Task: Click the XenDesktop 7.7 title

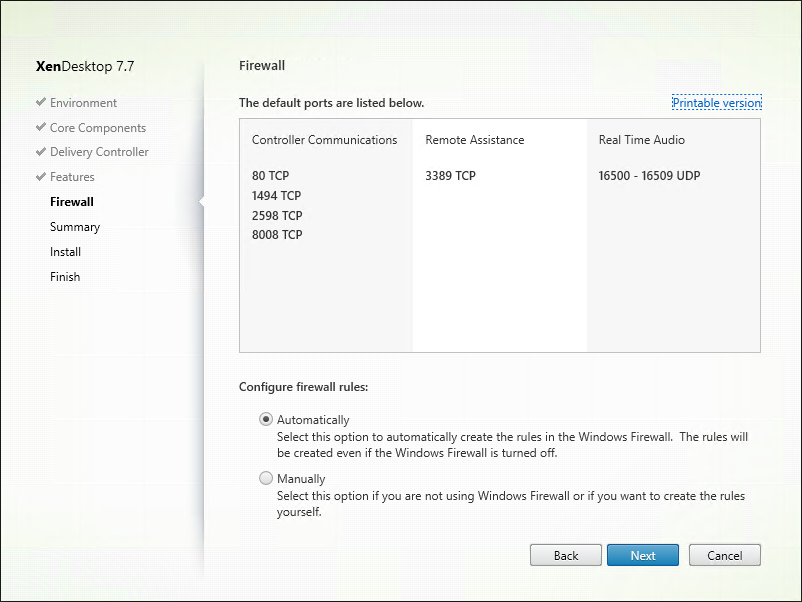Action: click(85, 66)
